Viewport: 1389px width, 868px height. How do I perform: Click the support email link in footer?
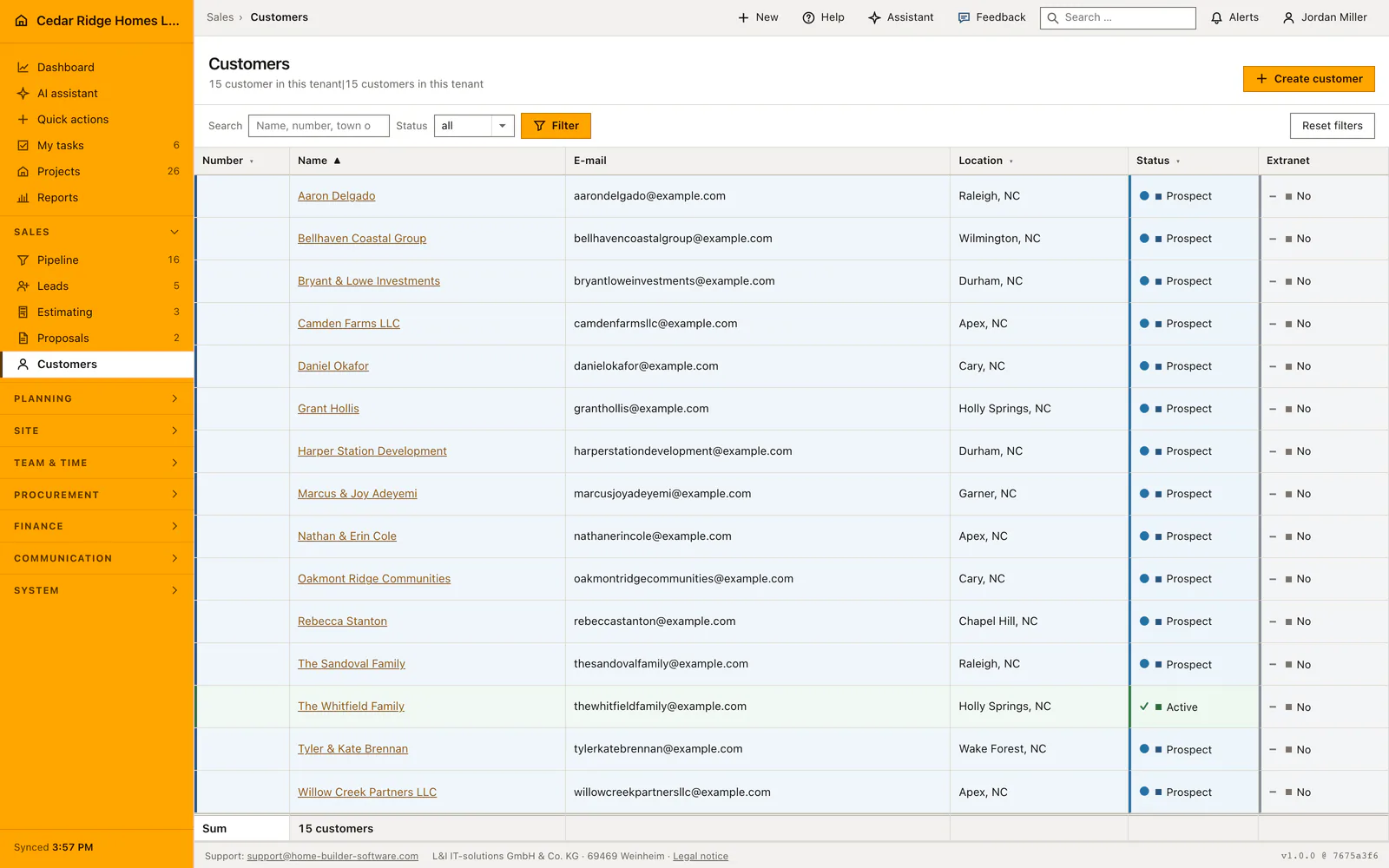coord(332,856)
